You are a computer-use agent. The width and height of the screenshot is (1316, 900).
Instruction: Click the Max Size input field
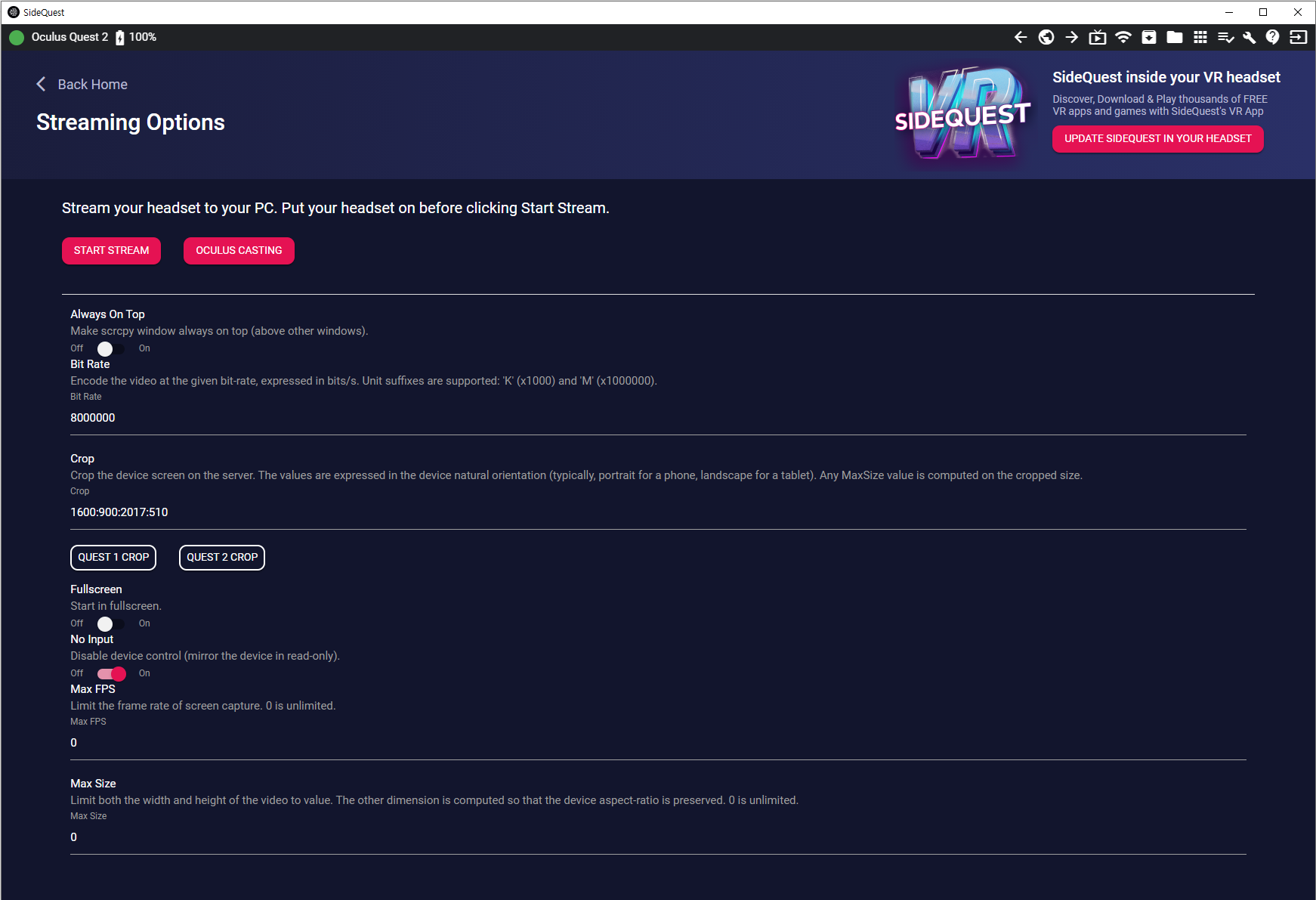tap(658, 837)
